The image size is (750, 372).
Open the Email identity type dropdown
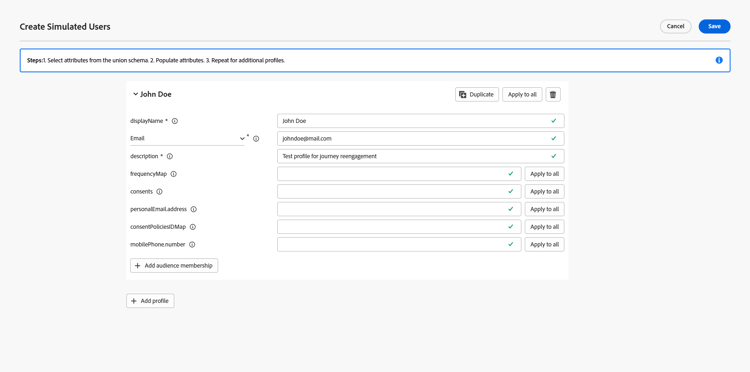tap(188, 138)
